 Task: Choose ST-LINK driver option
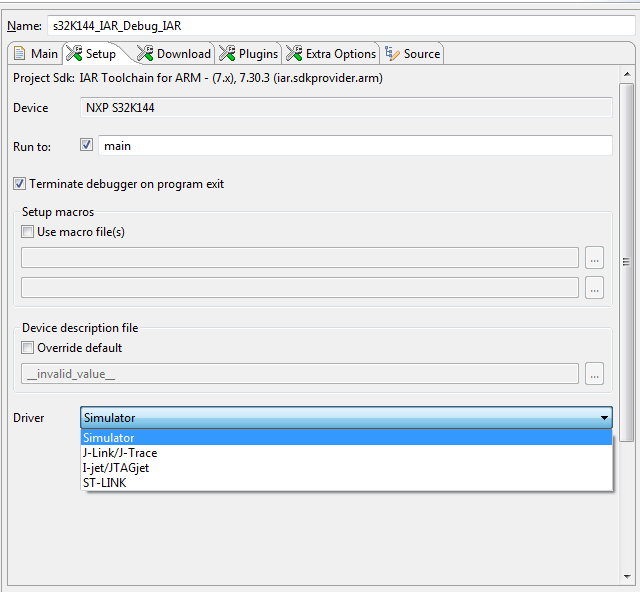pos(347,483)
